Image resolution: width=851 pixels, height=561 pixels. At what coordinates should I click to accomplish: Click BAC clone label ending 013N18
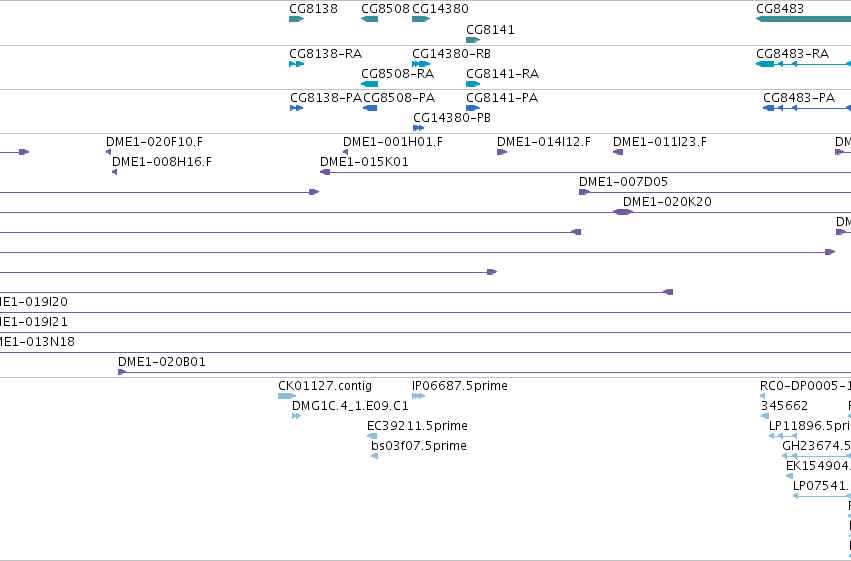click(37, 342)
